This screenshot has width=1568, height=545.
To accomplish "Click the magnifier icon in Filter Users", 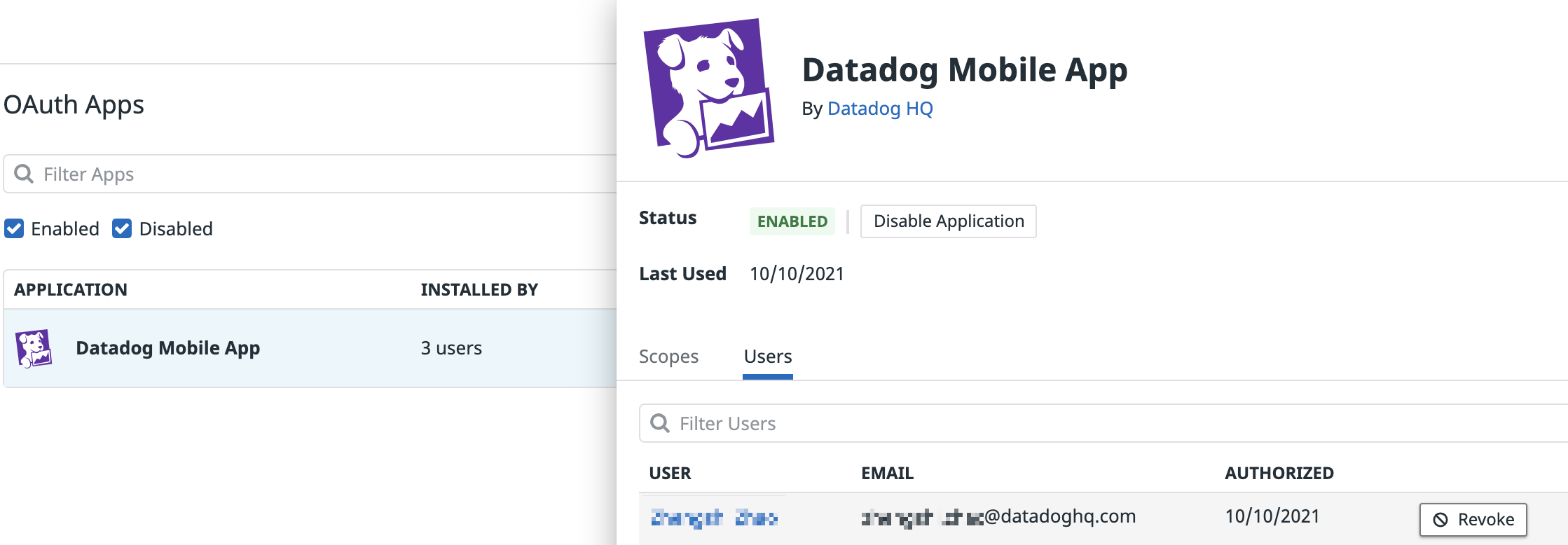I will 660,423.
